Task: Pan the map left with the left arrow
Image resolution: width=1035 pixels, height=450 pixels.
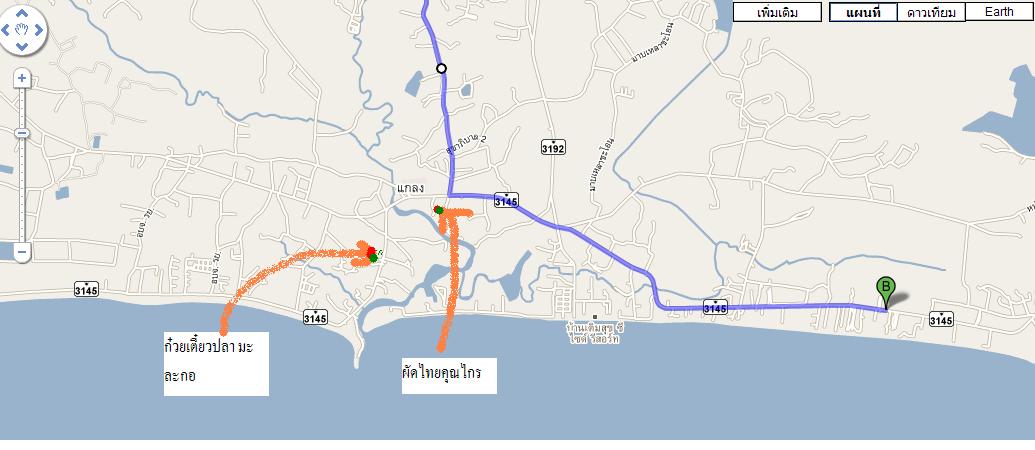Action: point(6,30)
